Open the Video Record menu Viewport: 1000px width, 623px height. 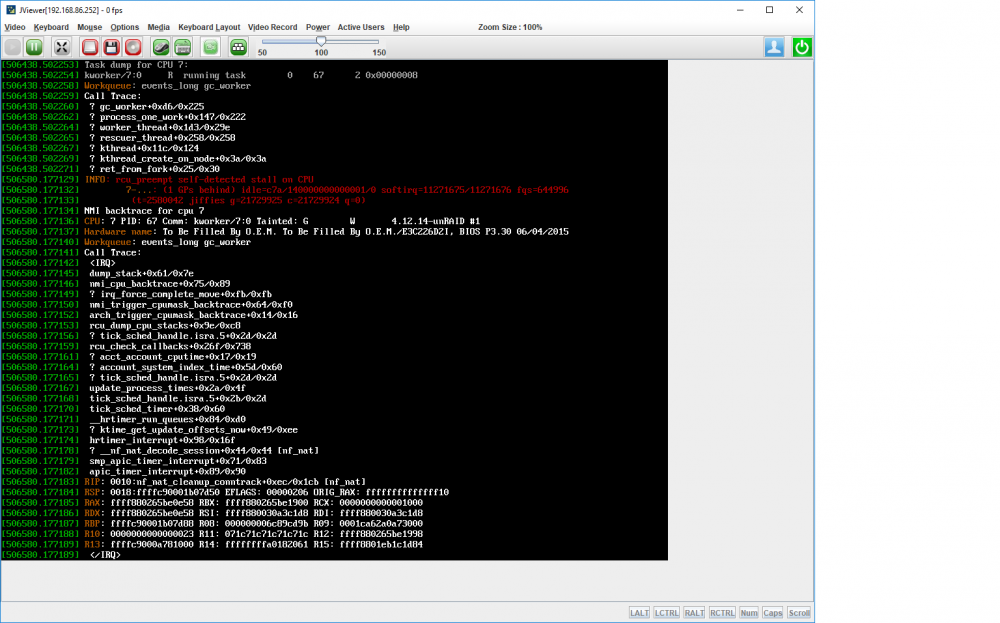click(x=272, y=27)
